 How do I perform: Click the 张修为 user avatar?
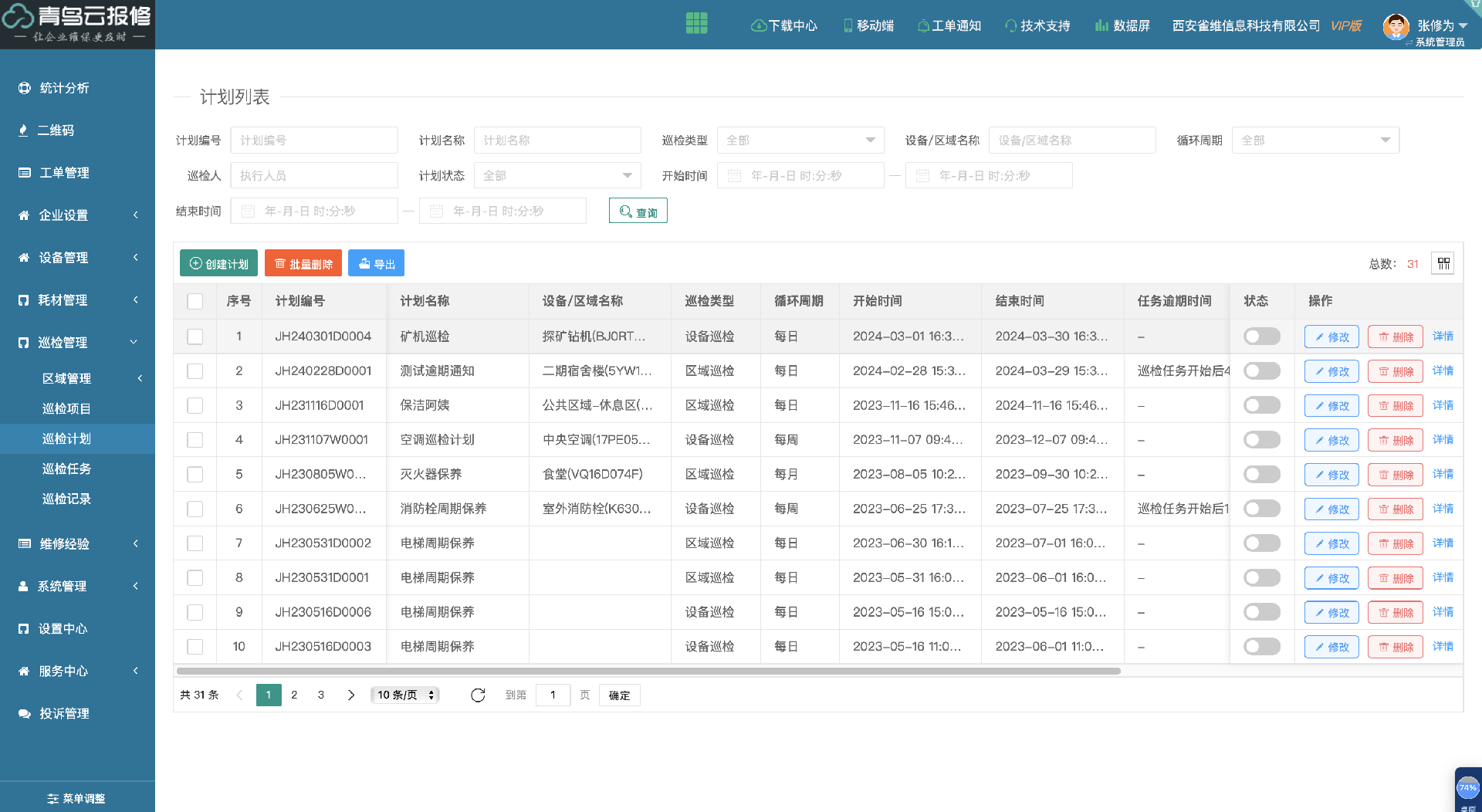[x=1395, y=26]
